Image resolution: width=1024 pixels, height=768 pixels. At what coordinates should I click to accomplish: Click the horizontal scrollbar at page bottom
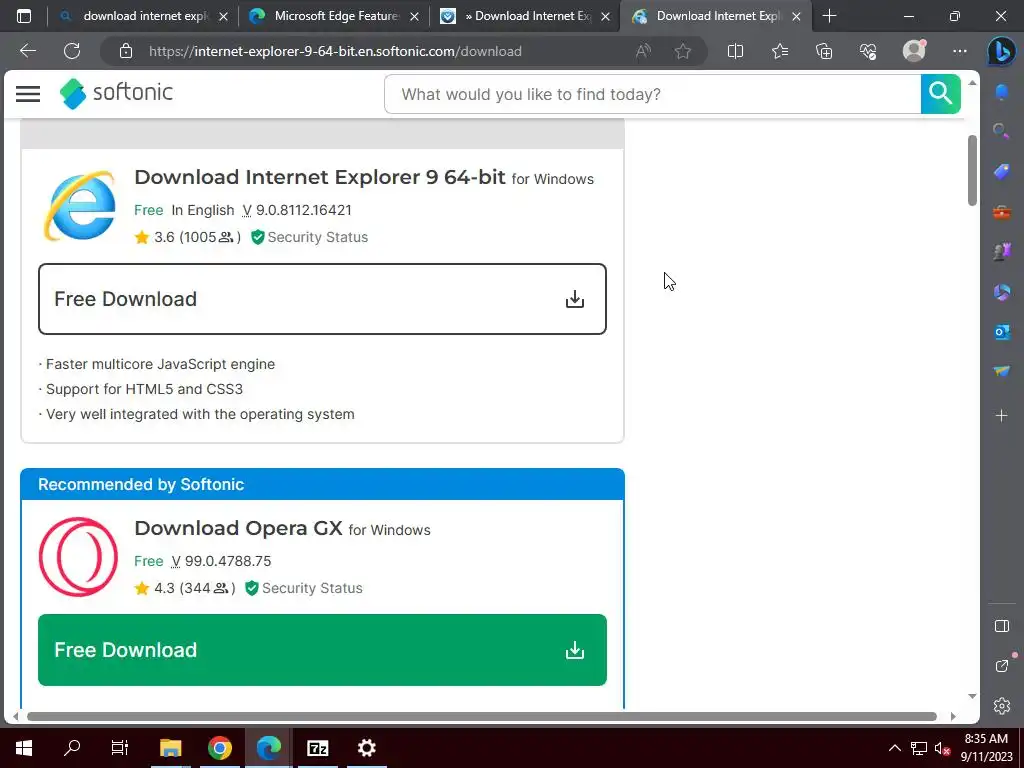tap(481, 716)
